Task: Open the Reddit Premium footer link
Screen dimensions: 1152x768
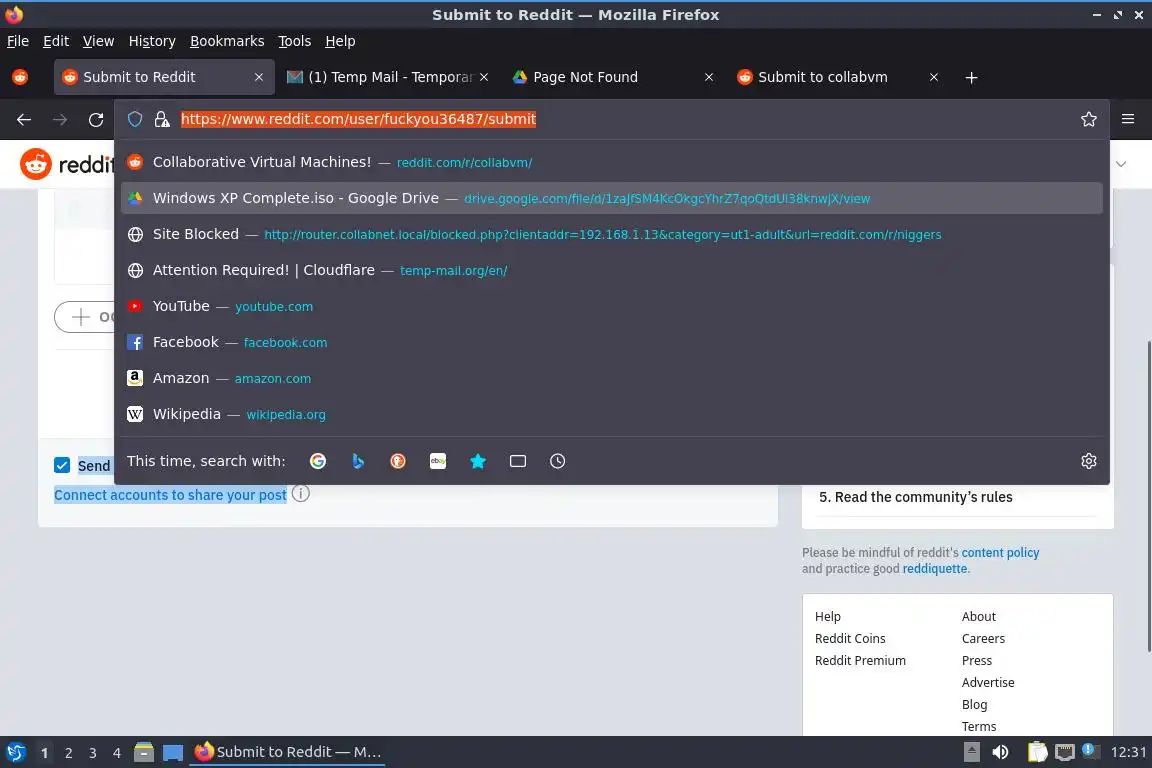Action: (860, 661)
